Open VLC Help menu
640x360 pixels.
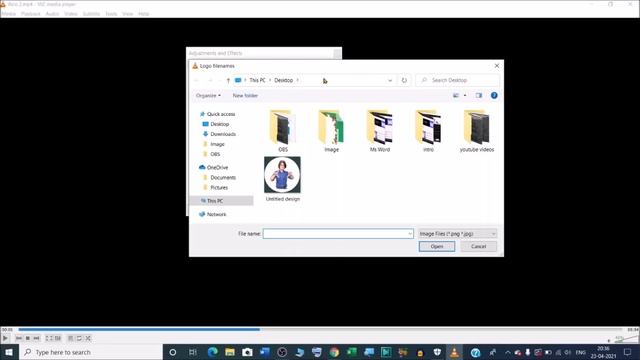click(144, 14)
